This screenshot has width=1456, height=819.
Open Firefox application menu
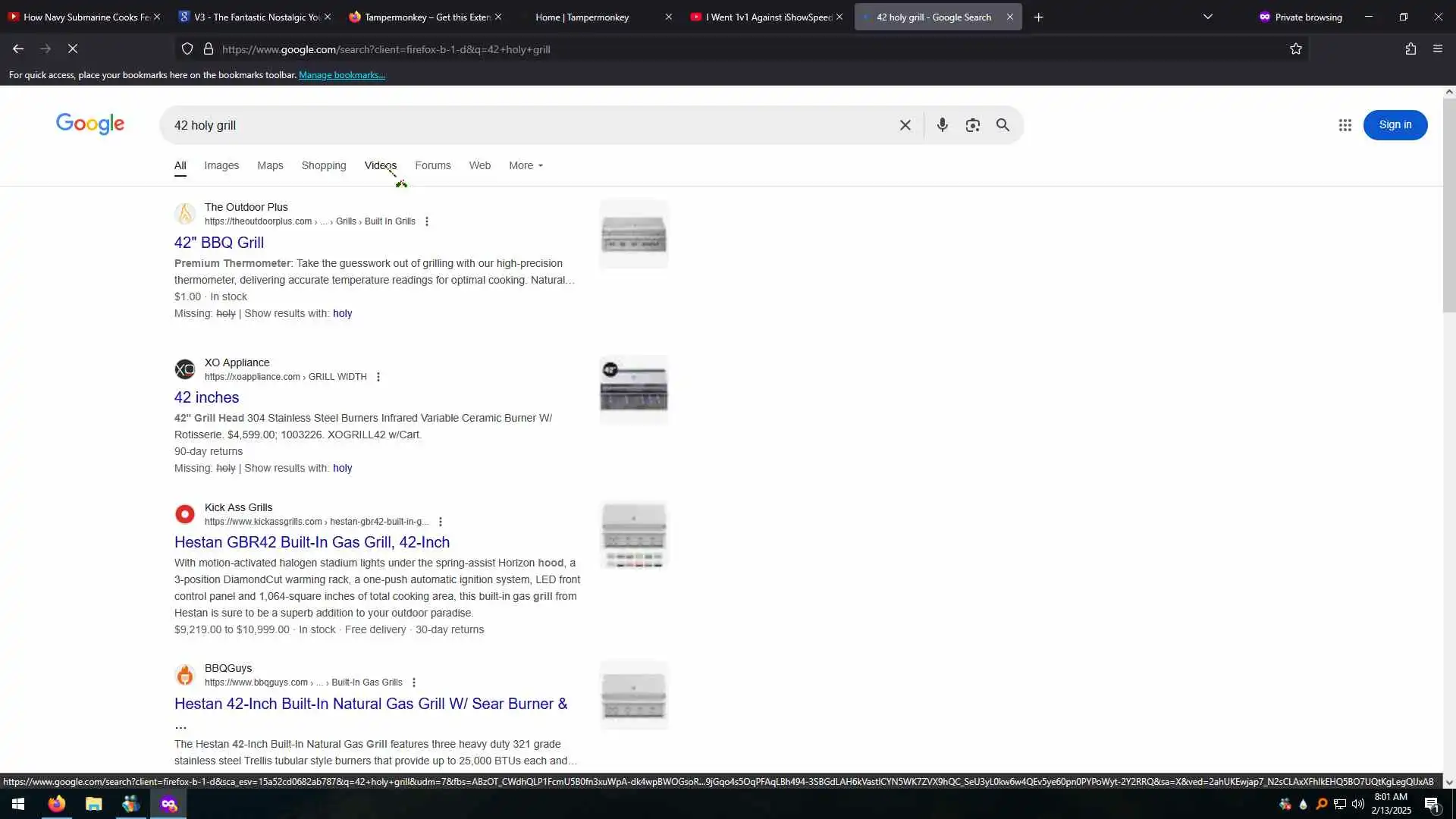(1437, 49)
